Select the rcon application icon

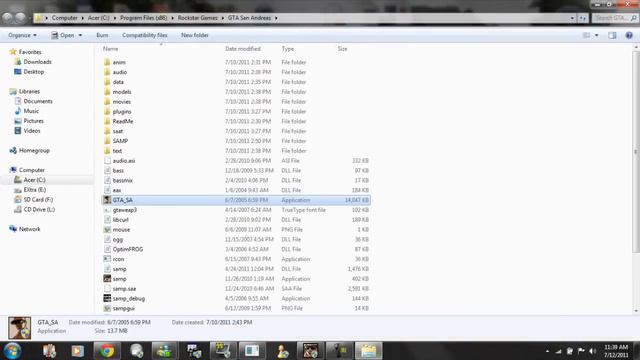pyautogui.click(x=107, y=259)
